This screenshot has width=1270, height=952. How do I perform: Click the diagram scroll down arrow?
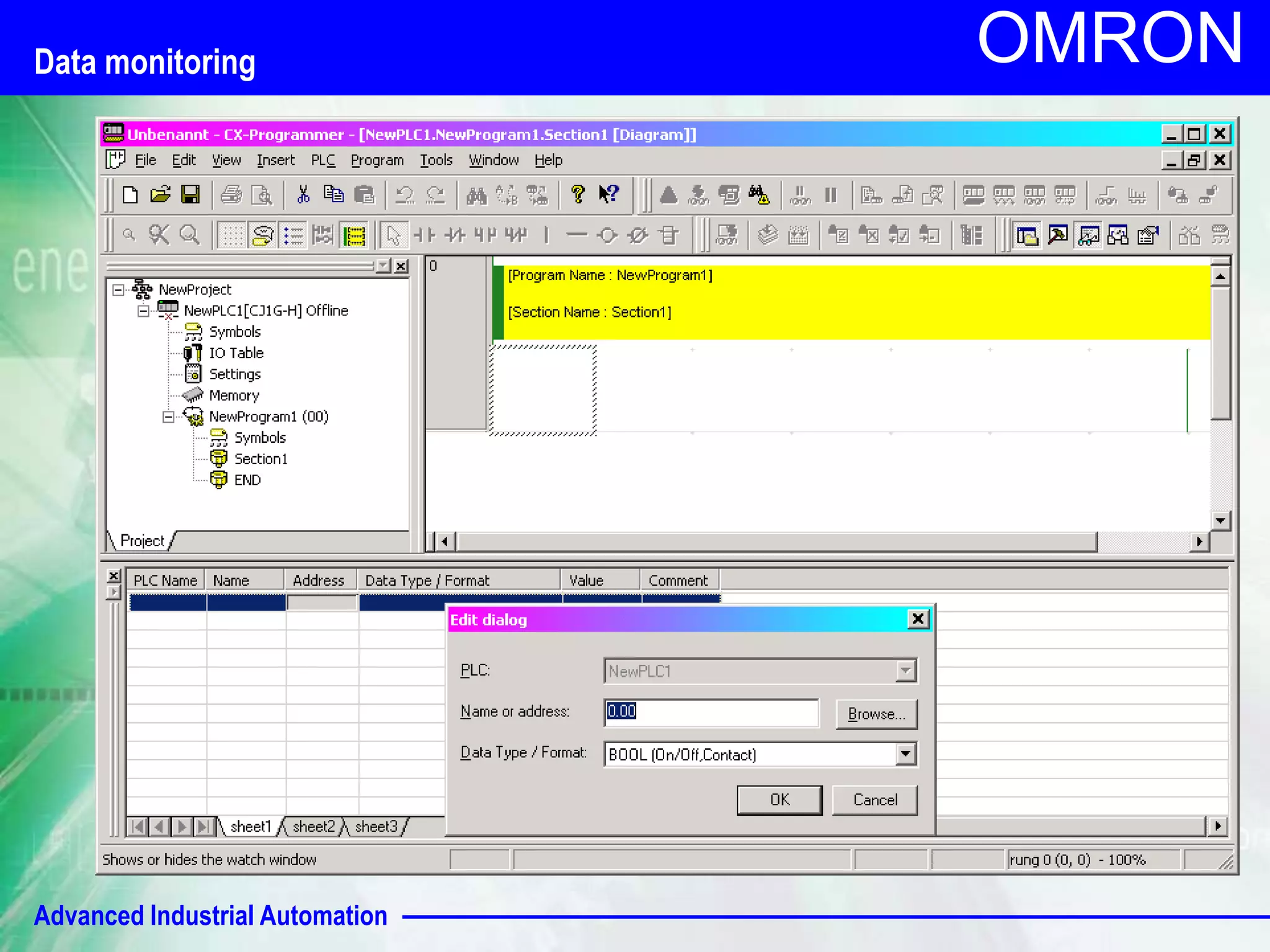(x=1220, y=521)
